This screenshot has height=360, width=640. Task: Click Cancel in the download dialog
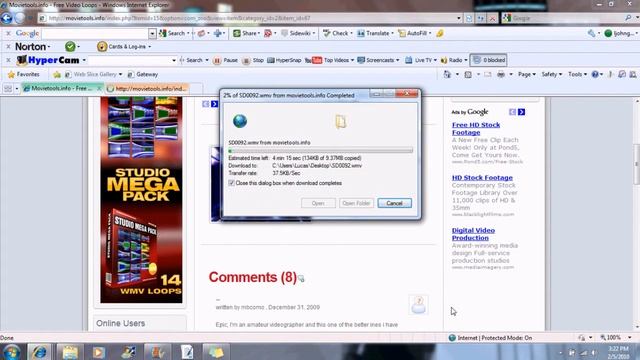(x=394, y=203)
